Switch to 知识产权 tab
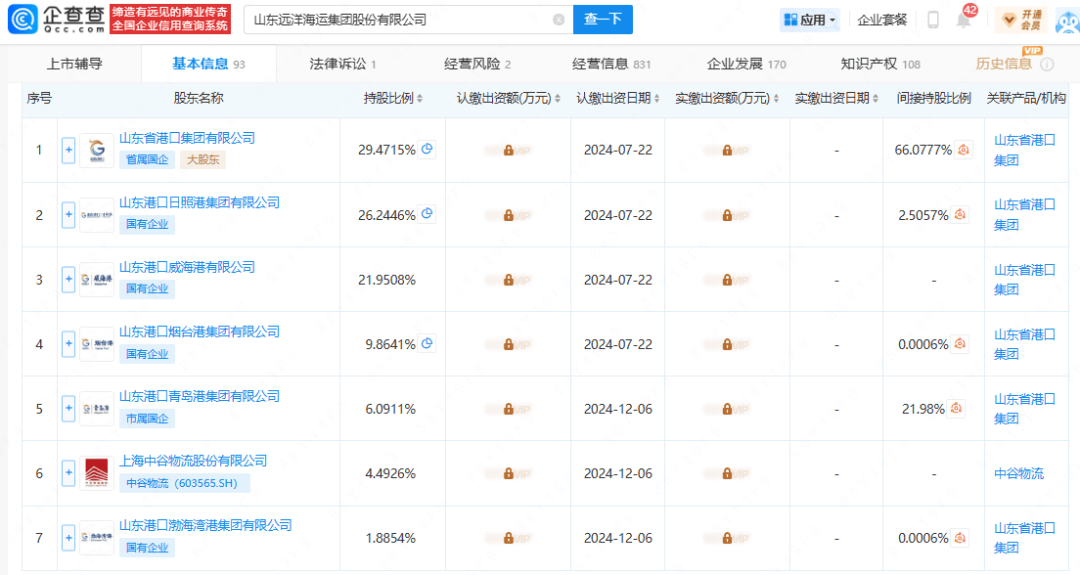 pyautogui.click(x=880, y=64)
